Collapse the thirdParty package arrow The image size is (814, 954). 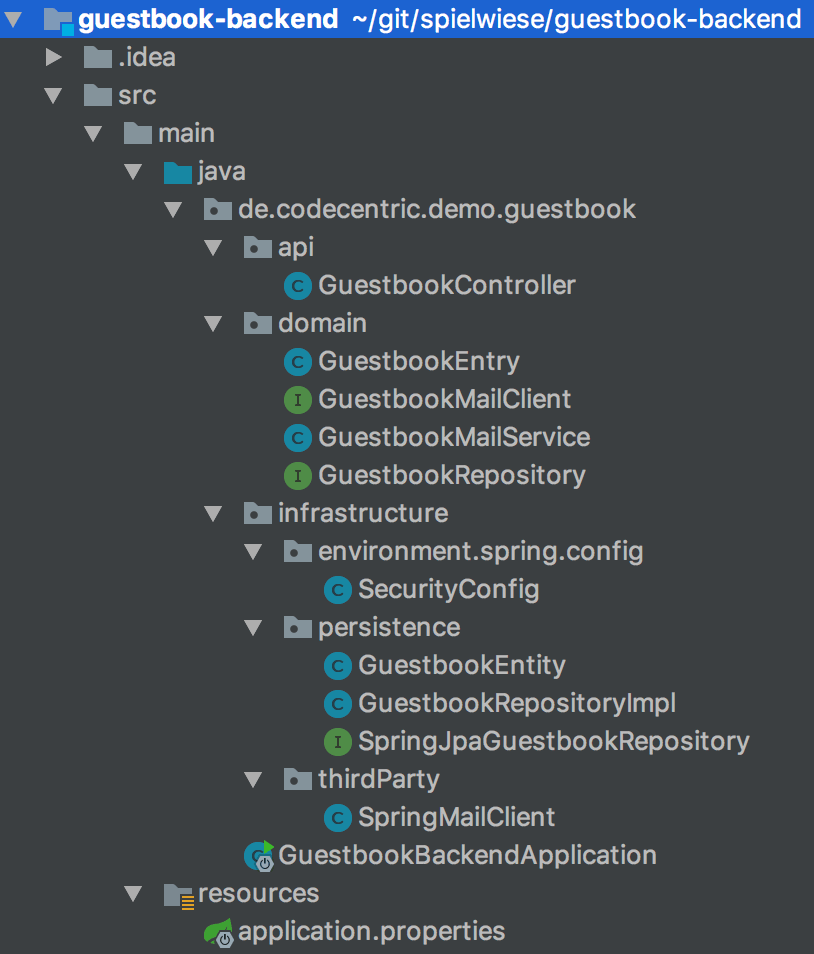(x=253, y=780)
